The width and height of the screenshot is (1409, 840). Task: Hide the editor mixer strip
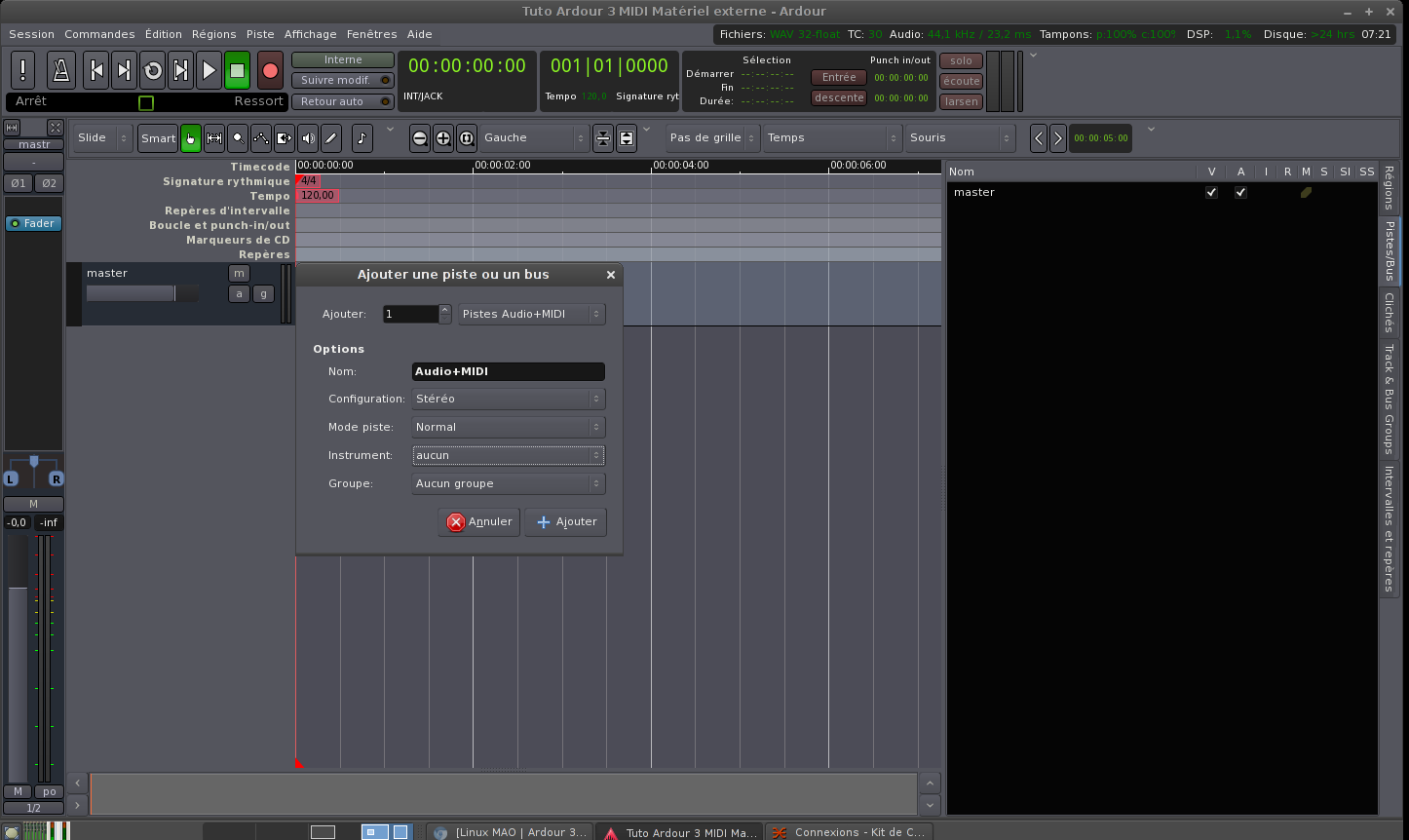(56, 128)
